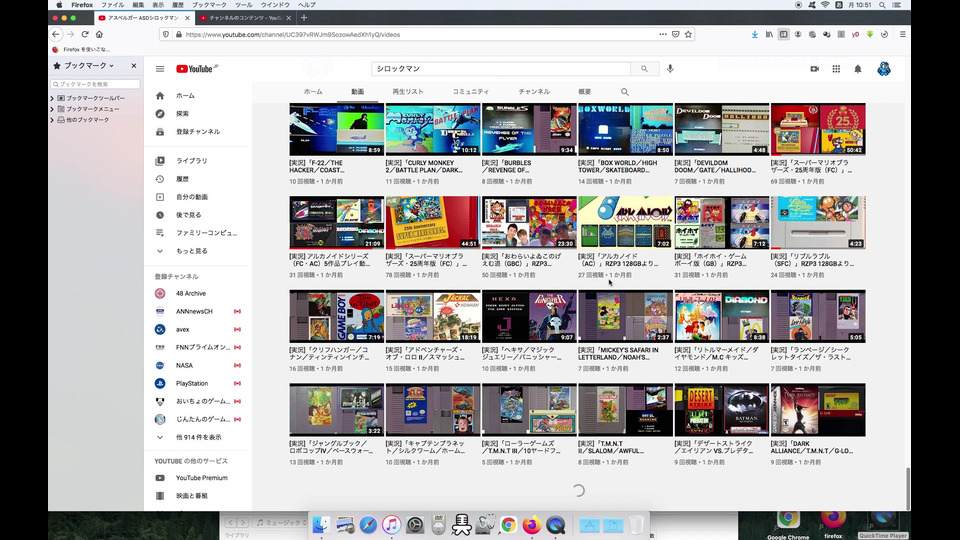This screenshot has height=540, width=960.
Task: Click the page vertical scrollbar thumb
Action: coord(907,489)
